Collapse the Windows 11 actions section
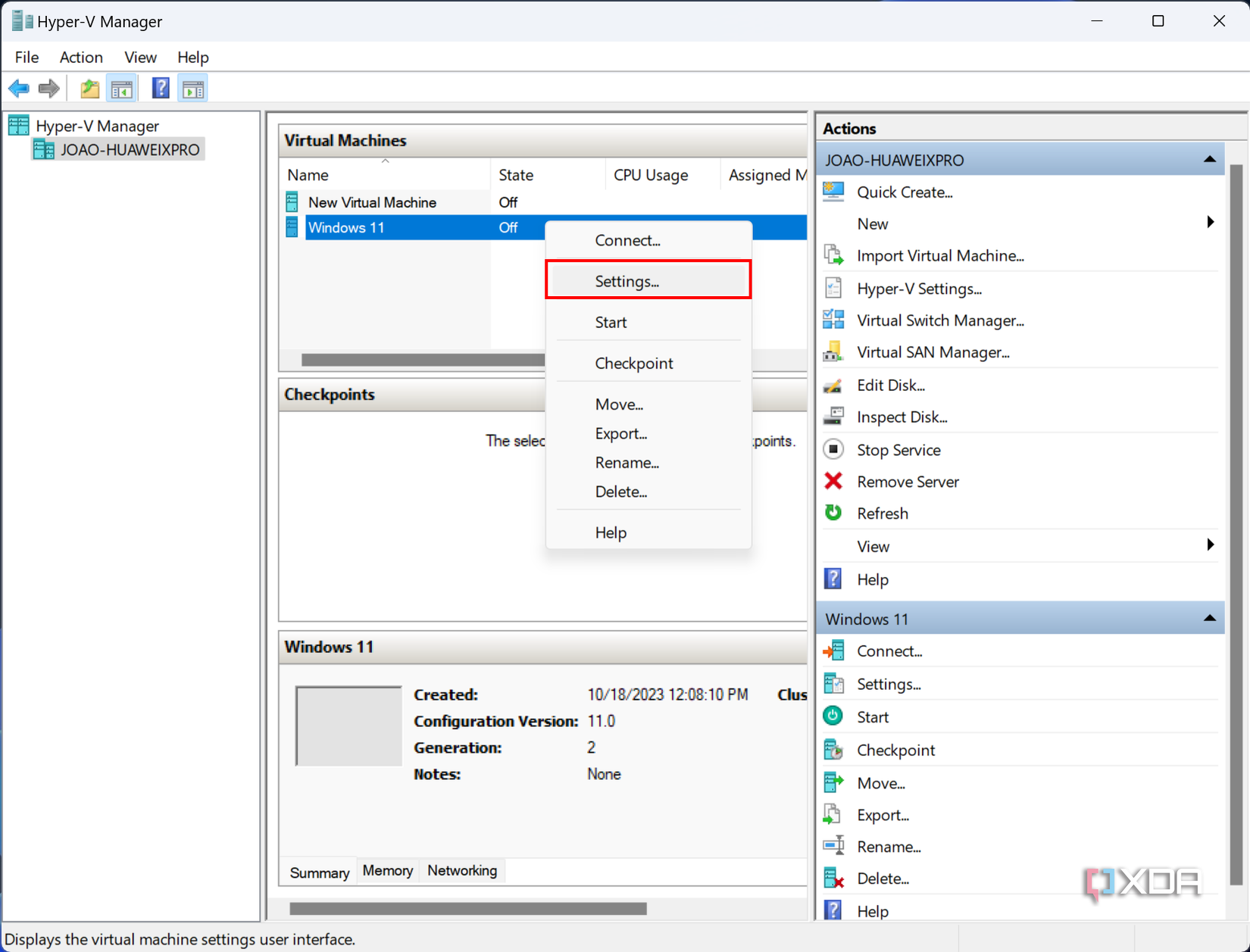This screenshot has height=952, width=1250. point(1209,619)
